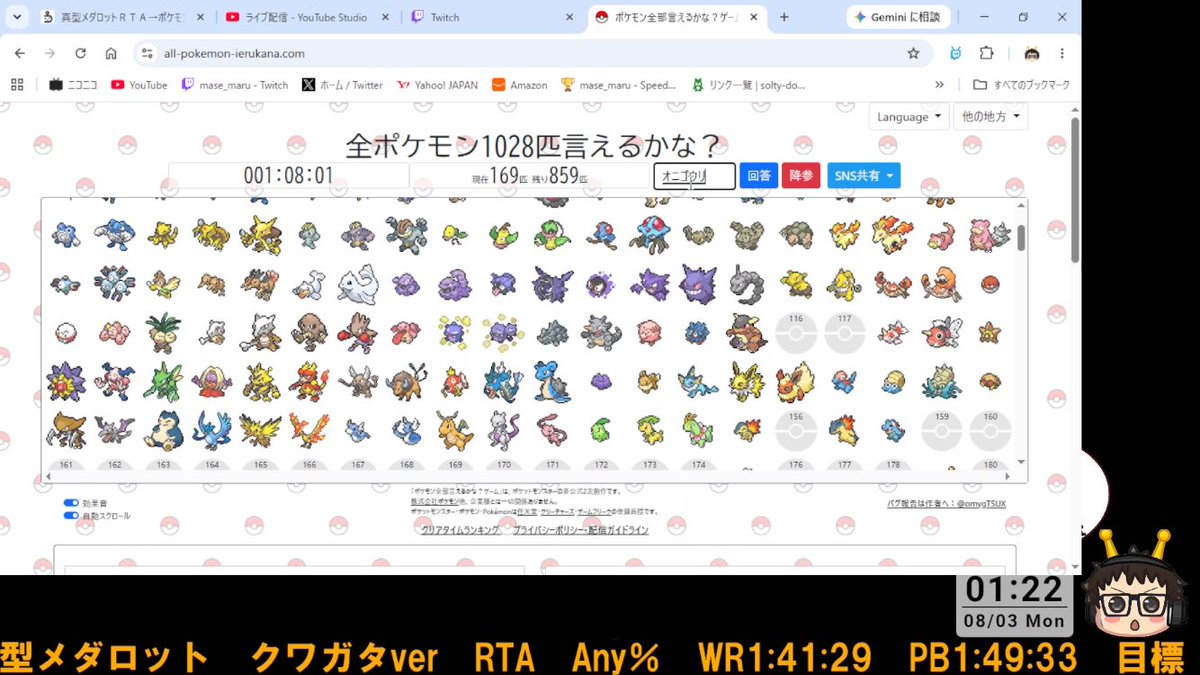Click the unanswered Pokeball slot 159
Viewport: 1200px width, 675px height.
(x=941, y=429)
